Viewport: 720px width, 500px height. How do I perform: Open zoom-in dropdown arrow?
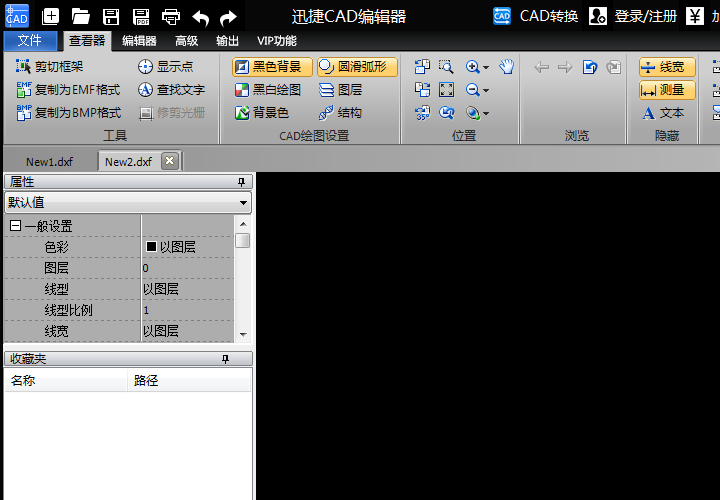pyautogui.click(x=486, y=67)
